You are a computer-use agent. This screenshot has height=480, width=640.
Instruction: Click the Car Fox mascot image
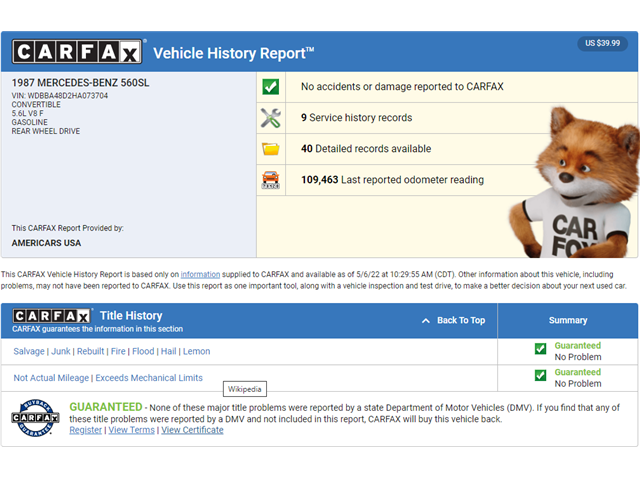point(574,182)
